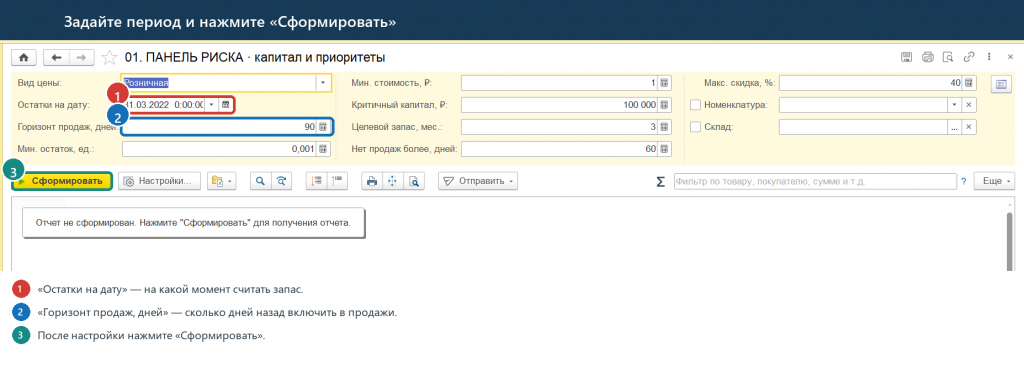
Task: Click the Критичный капитал value field
Action: click(x=559, y=104)
